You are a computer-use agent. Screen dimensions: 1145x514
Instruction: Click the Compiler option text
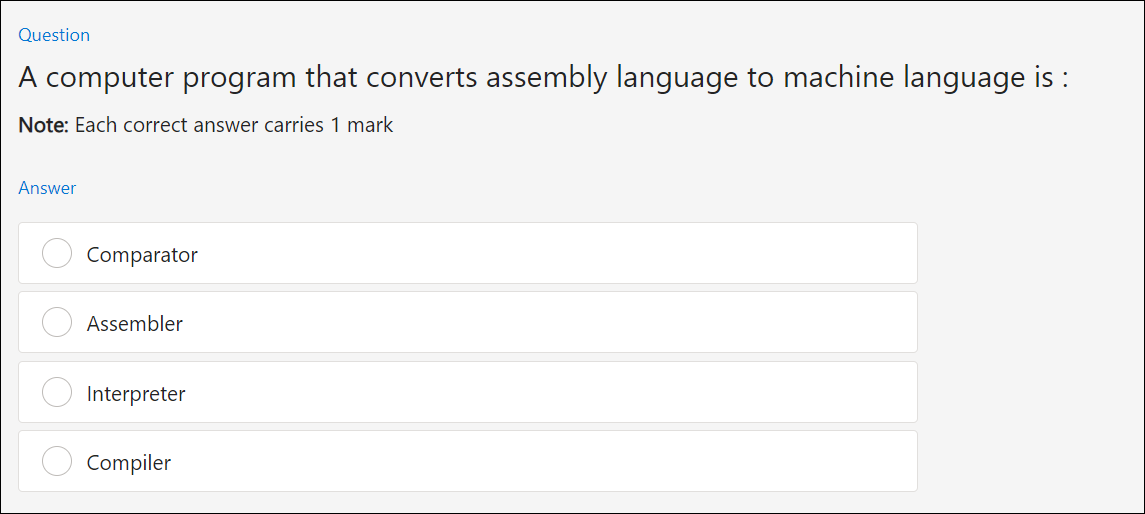(129, 463)
